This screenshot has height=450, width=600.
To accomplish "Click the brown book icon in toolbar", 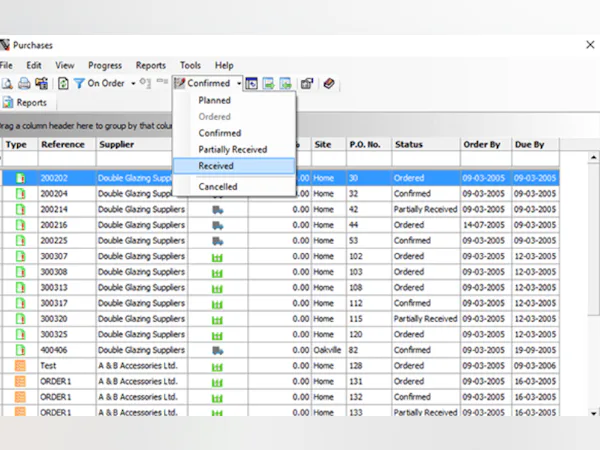I will click(x=329, y=83).
